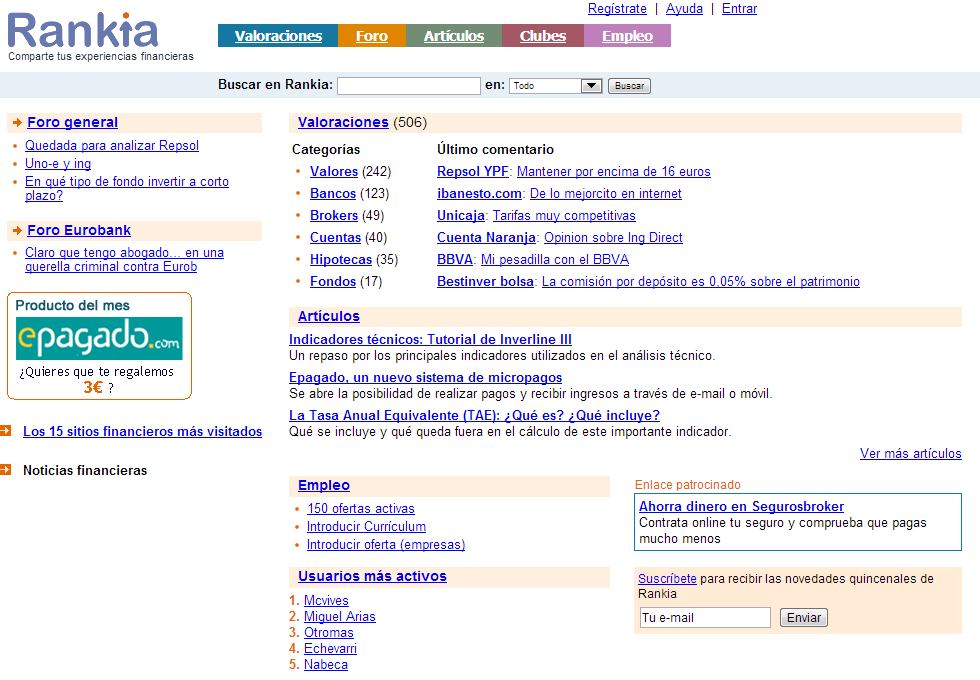Open the Unicaja link

(x=461, y=216)
